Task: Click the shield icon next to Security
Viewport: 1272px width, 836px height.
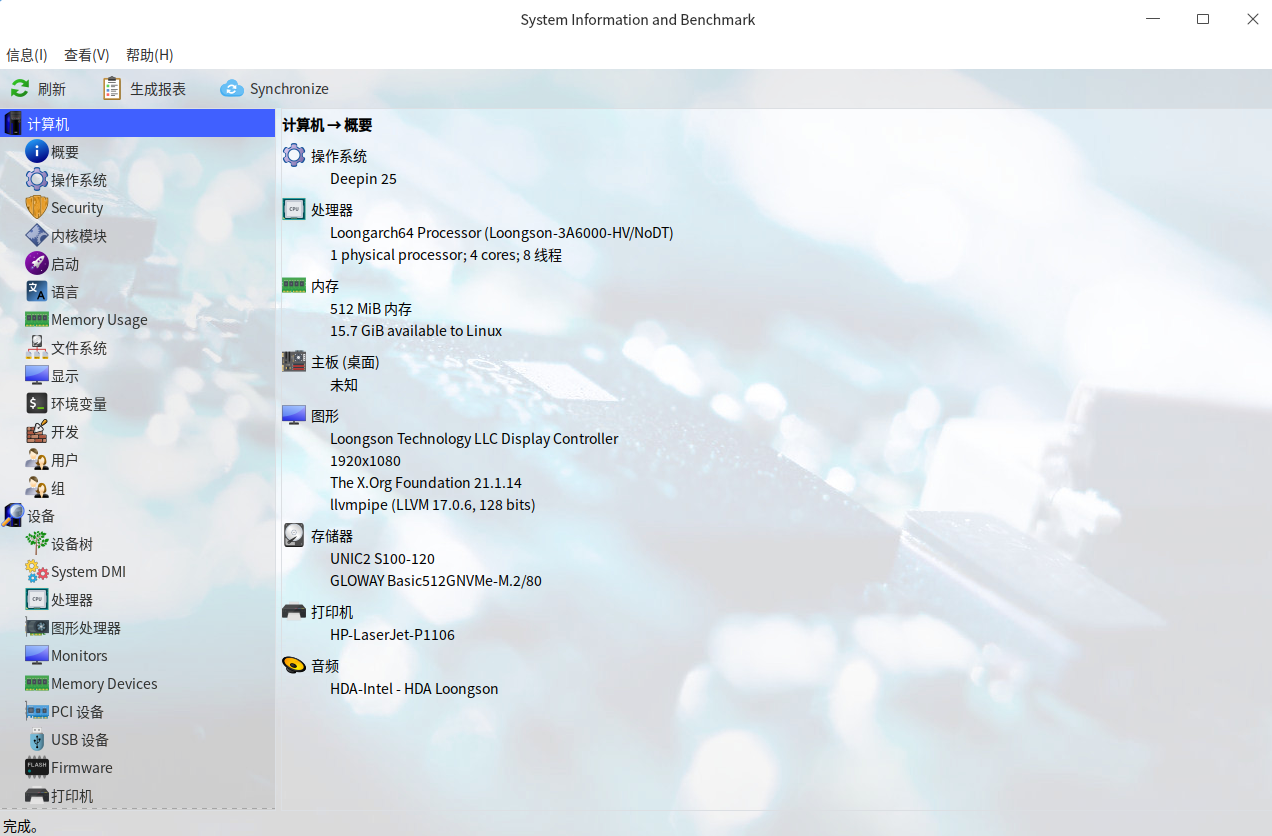Action: pyautogui.click(x=36, y=208)
